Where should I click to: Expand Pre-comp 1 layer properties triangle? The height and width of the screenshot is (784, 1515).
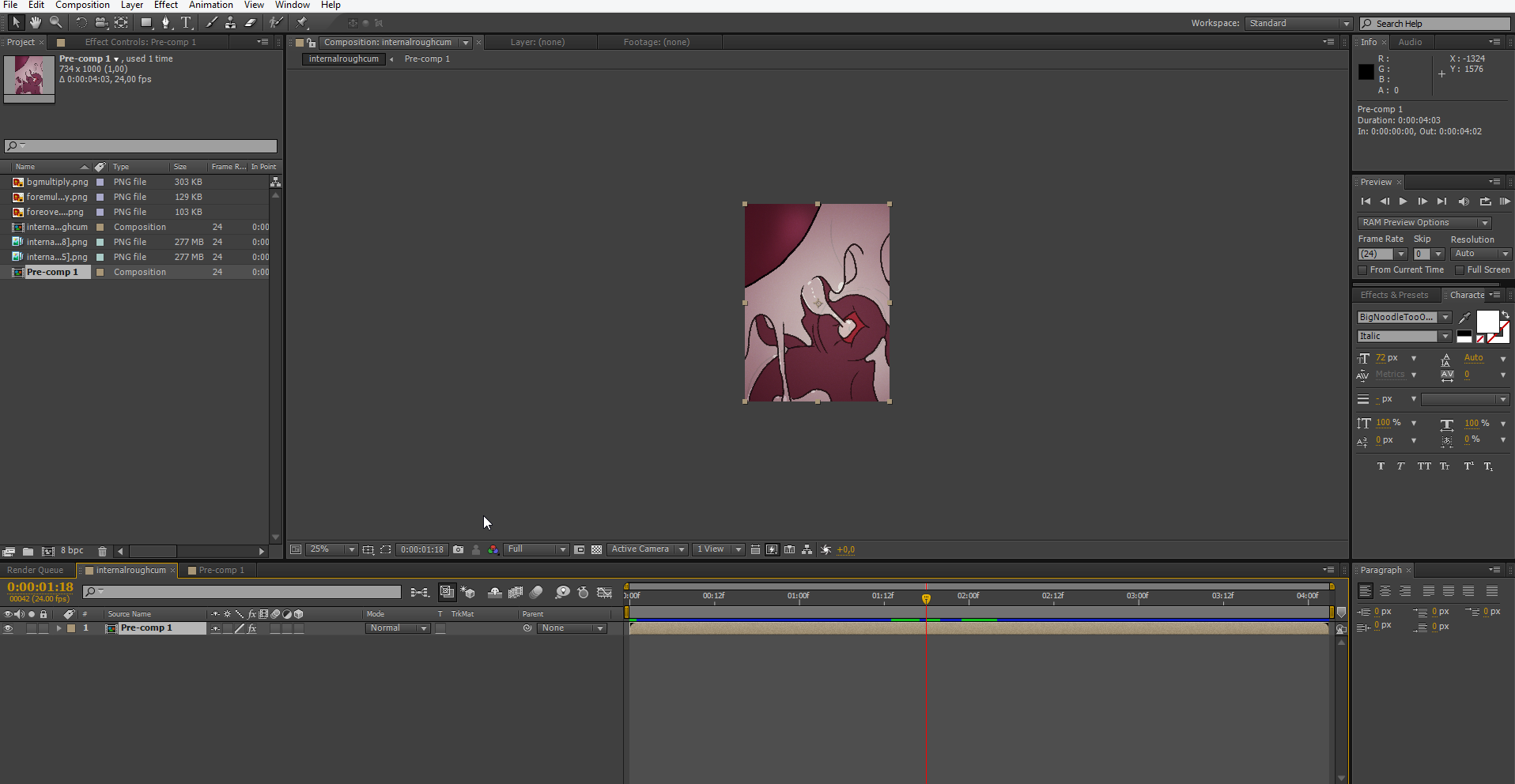pos(59,628)
